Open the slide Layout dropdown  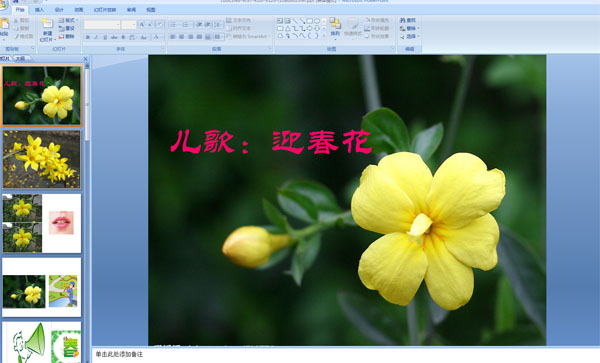coord(69,20)
